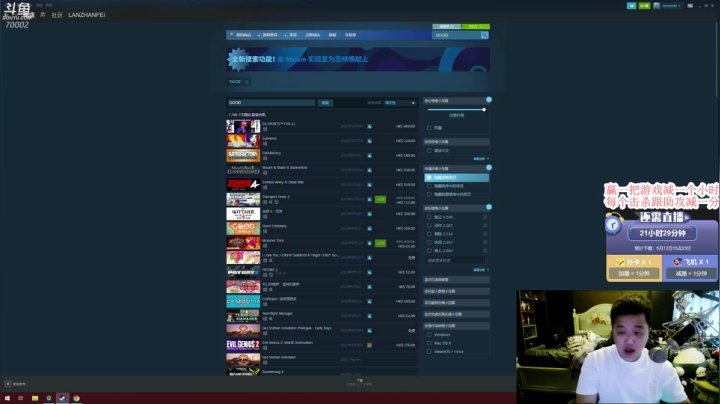Viewport: 720px width, 404px height.
Task: Click Steam blue notification icon in title bar
Action: coord(631,6)
